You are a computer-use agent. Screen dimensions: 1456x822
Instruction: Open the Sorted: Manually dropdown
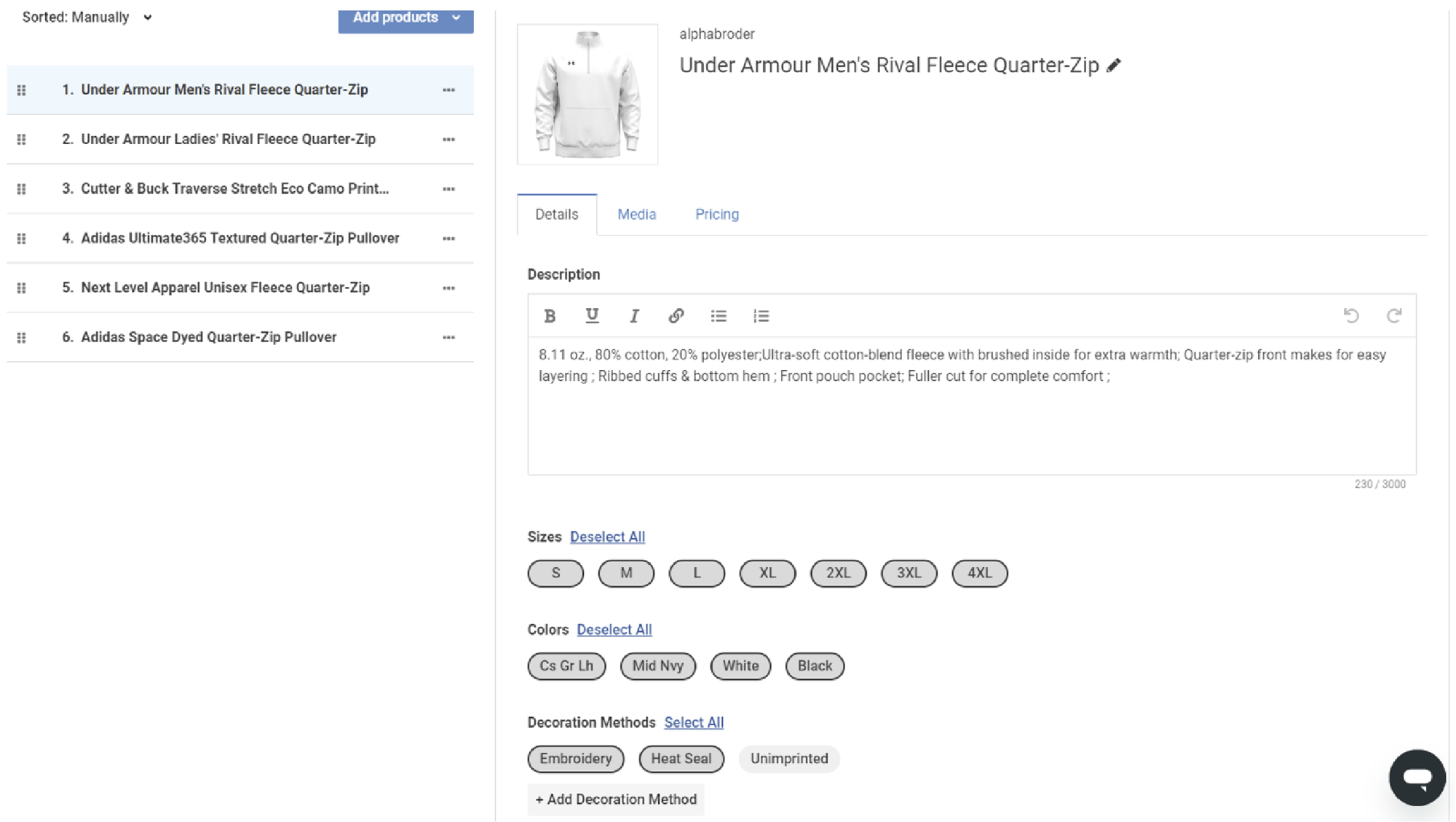tap(87, 17)
